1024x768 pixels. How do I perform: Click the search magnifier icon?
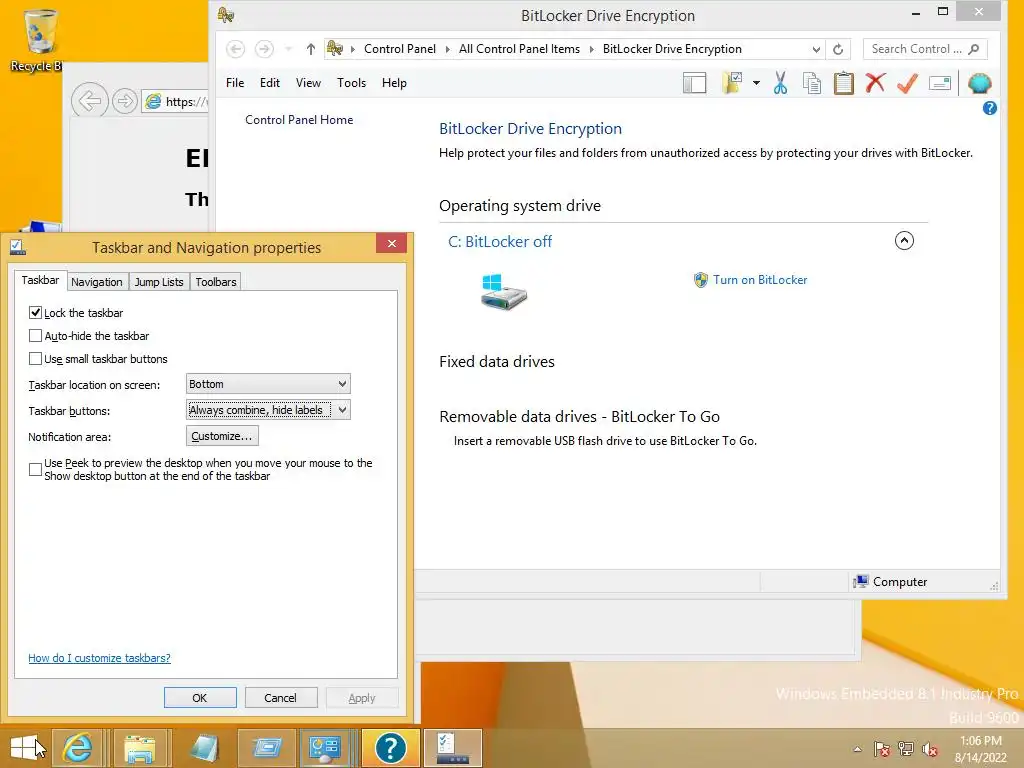tap(974, 49)
